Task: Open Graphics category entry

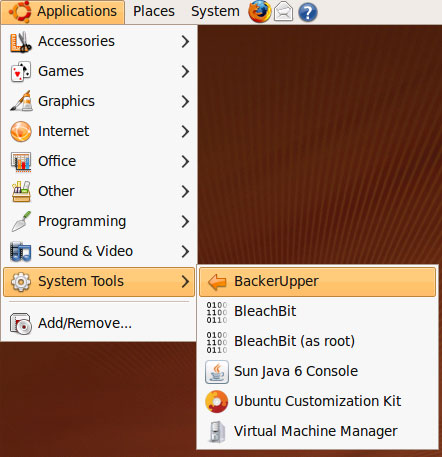Action: tap(99, 101)
